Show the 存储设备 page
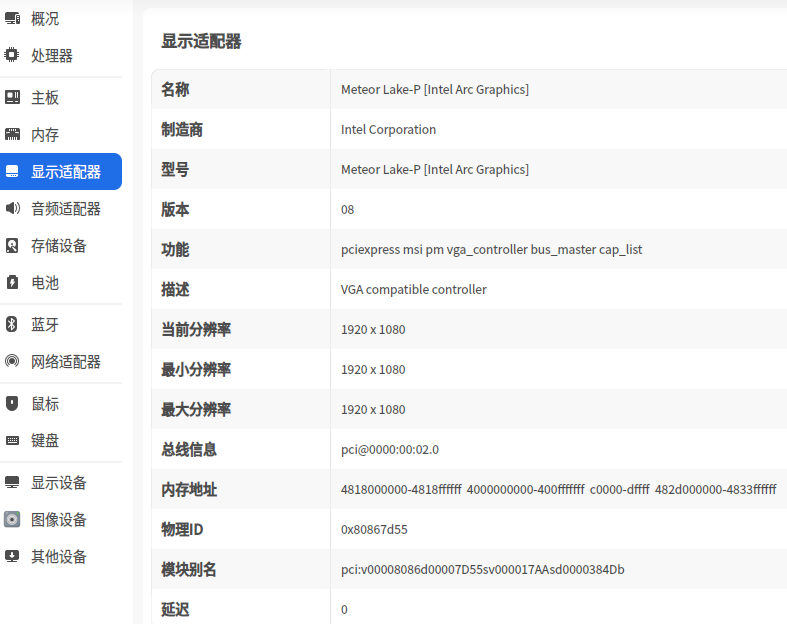The height and width of the screenshot is (624, 787). coord(61,245)
